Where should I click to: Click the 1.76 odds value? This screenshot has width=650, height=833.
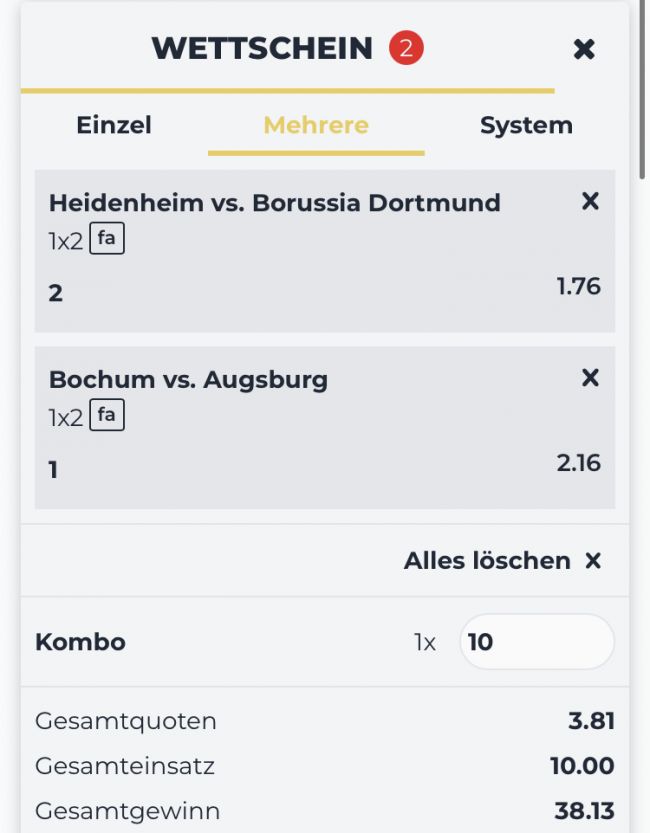(x=578, y=286)
